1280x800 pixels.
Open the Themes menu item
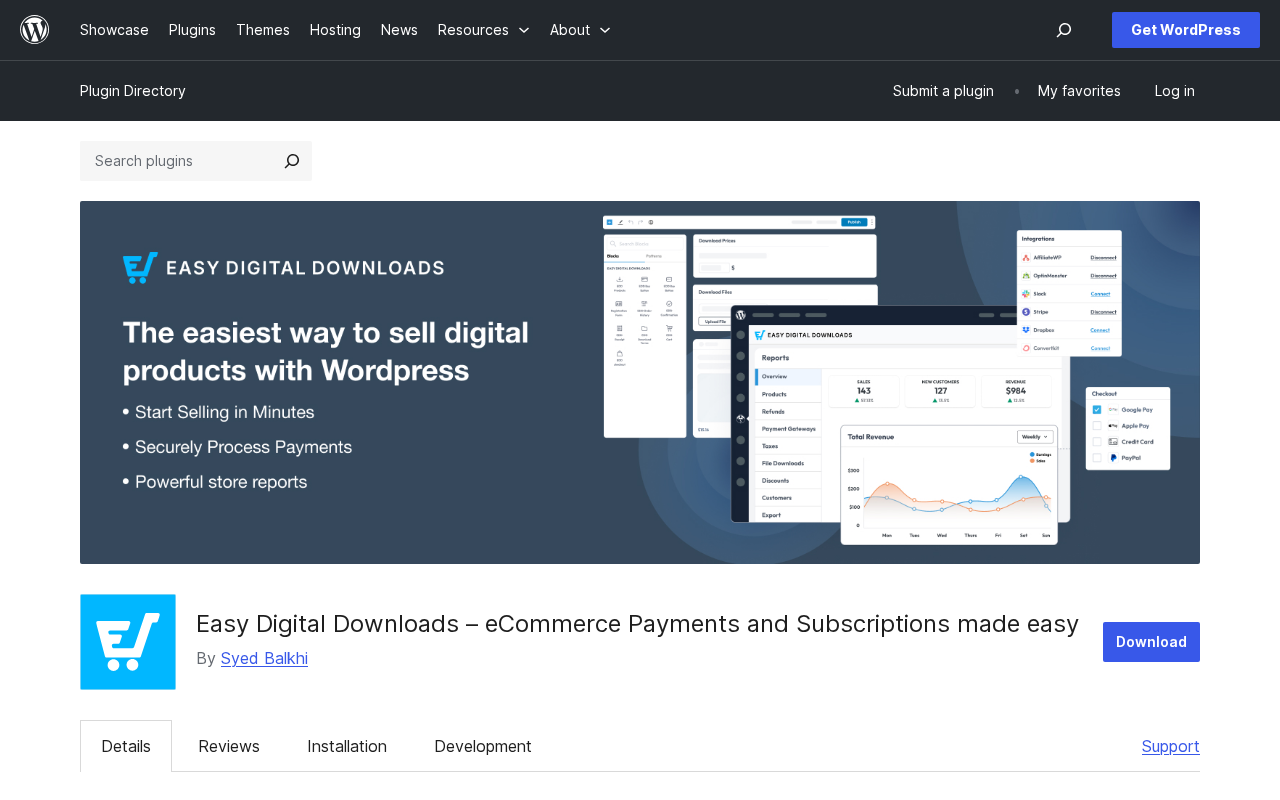pos(263,30)
